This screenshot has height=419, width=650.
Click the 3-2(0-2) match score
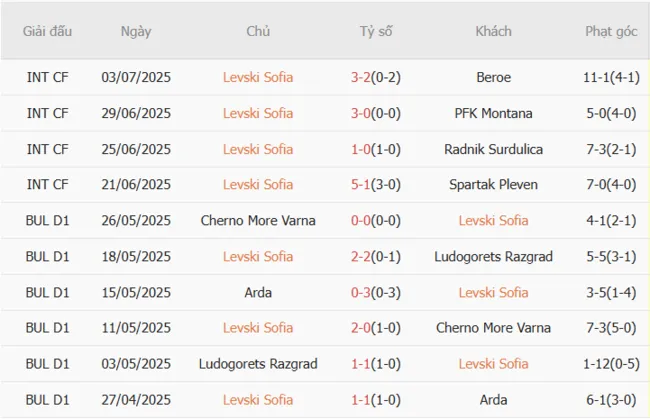pyautogui.click(x=376, y=78)
